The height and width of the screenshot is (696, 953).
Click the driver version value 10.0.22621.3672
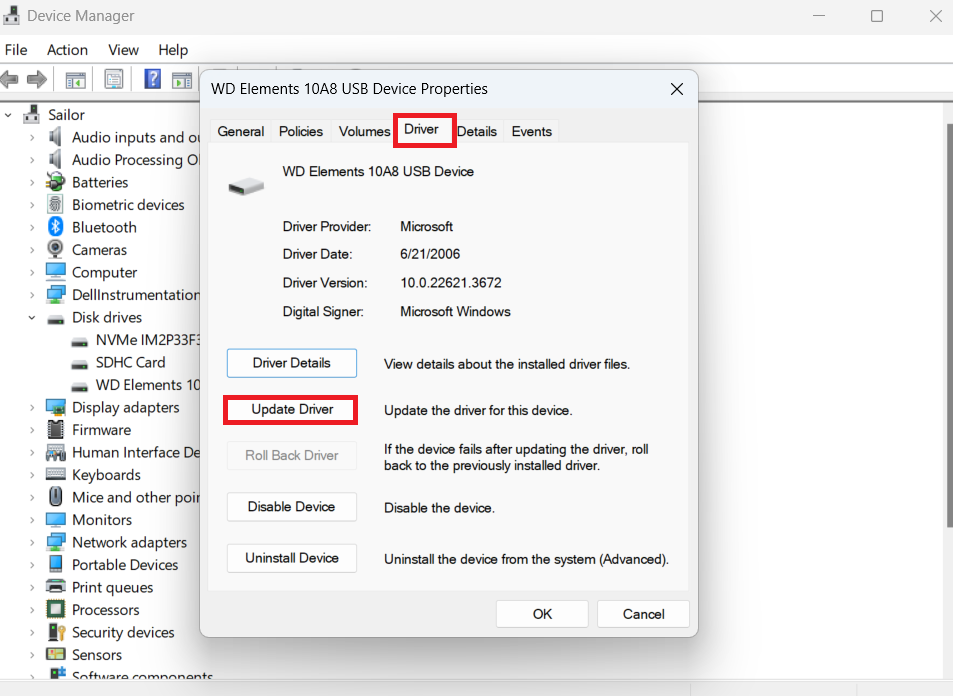pyautogui.click(x=451, y=283)
